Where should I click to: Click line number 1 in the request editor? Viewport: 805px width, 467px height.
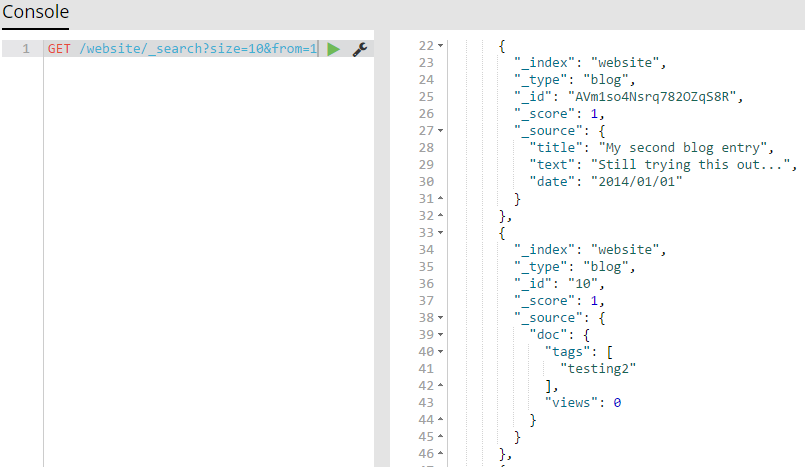point(26,49)
